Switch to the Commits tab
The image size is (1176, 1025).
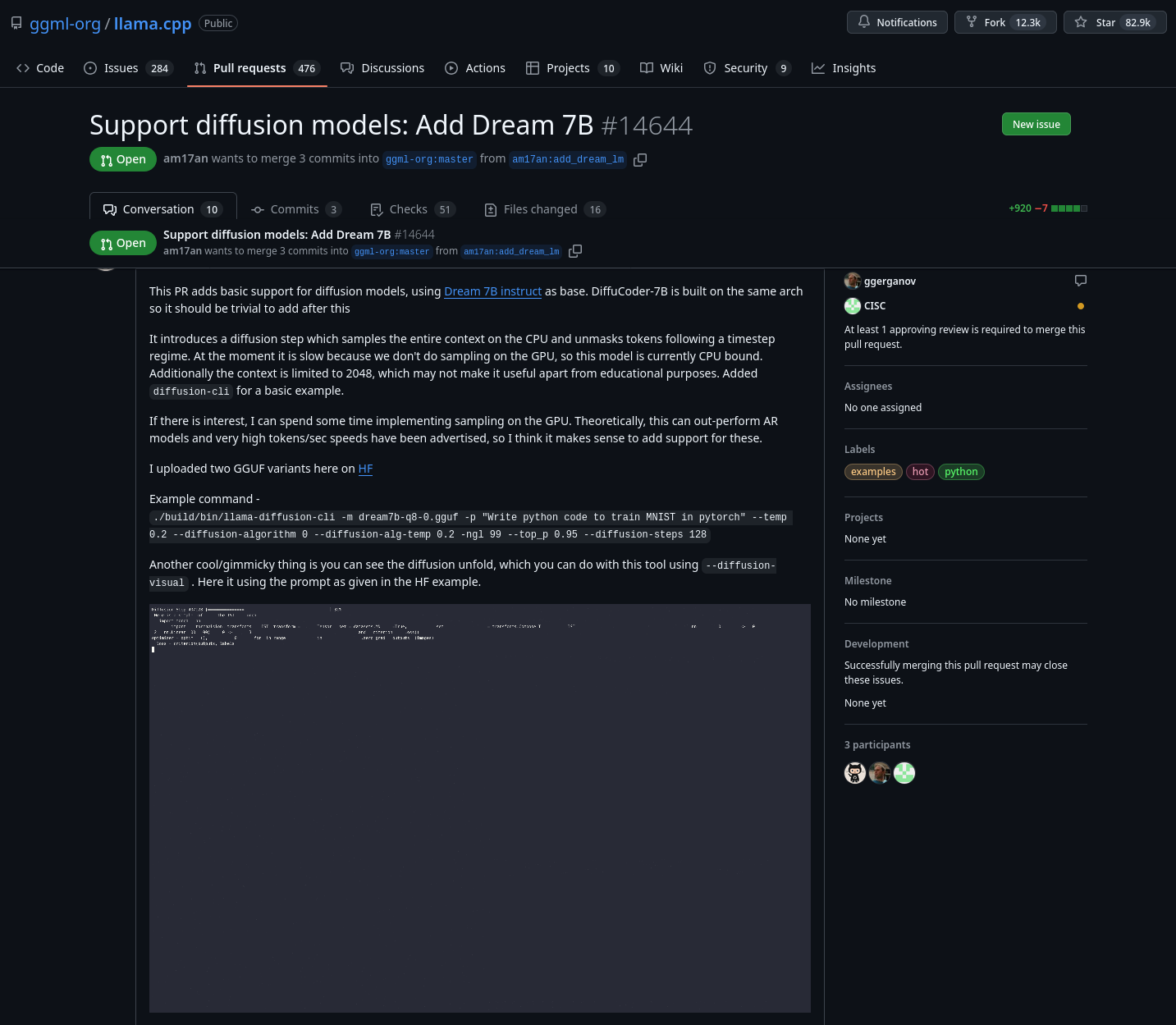pyautogui.click(x=295, y=209)
